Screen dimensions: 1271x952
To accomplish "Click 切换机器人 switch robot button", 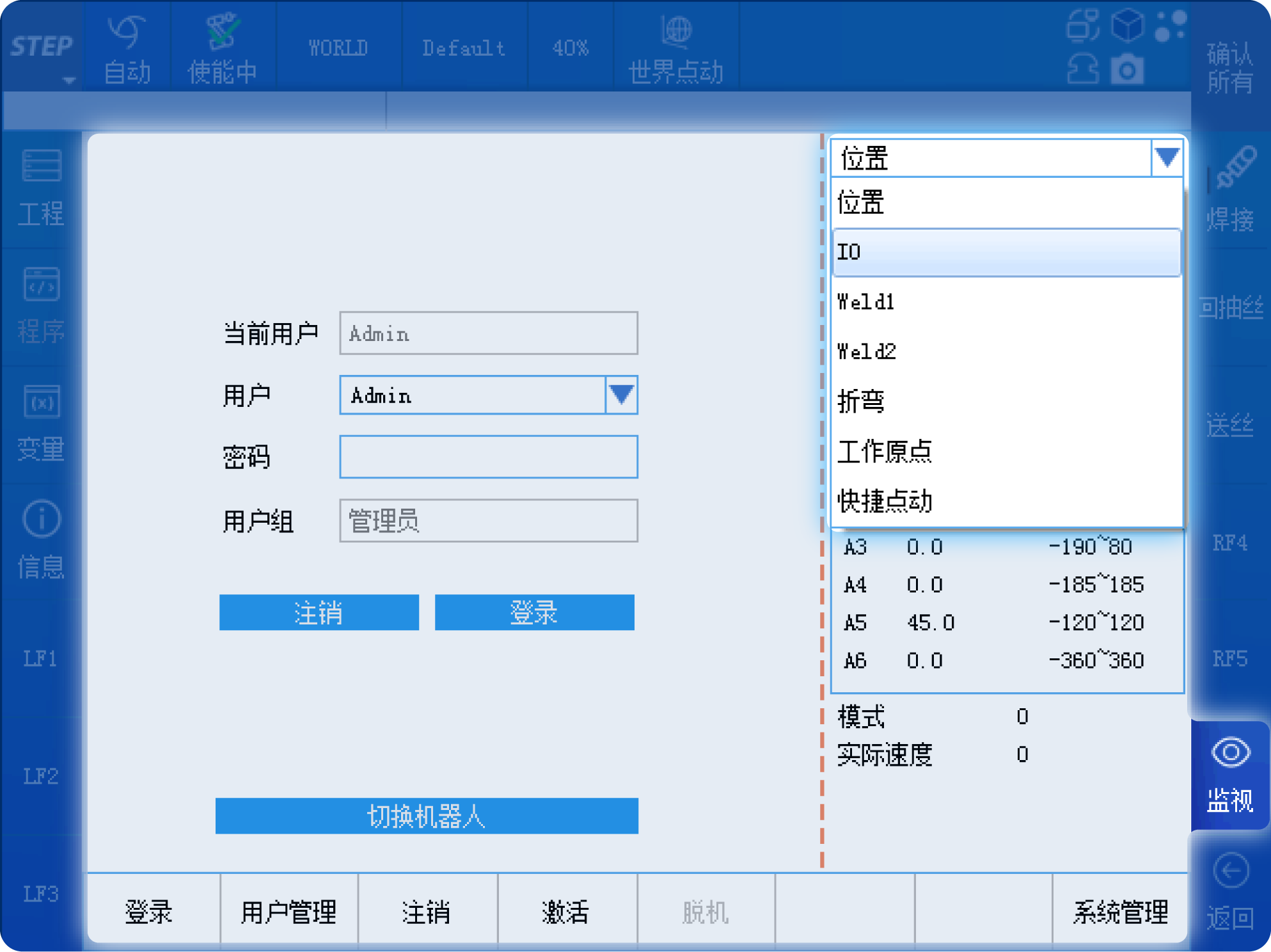I will click(427, 816).
